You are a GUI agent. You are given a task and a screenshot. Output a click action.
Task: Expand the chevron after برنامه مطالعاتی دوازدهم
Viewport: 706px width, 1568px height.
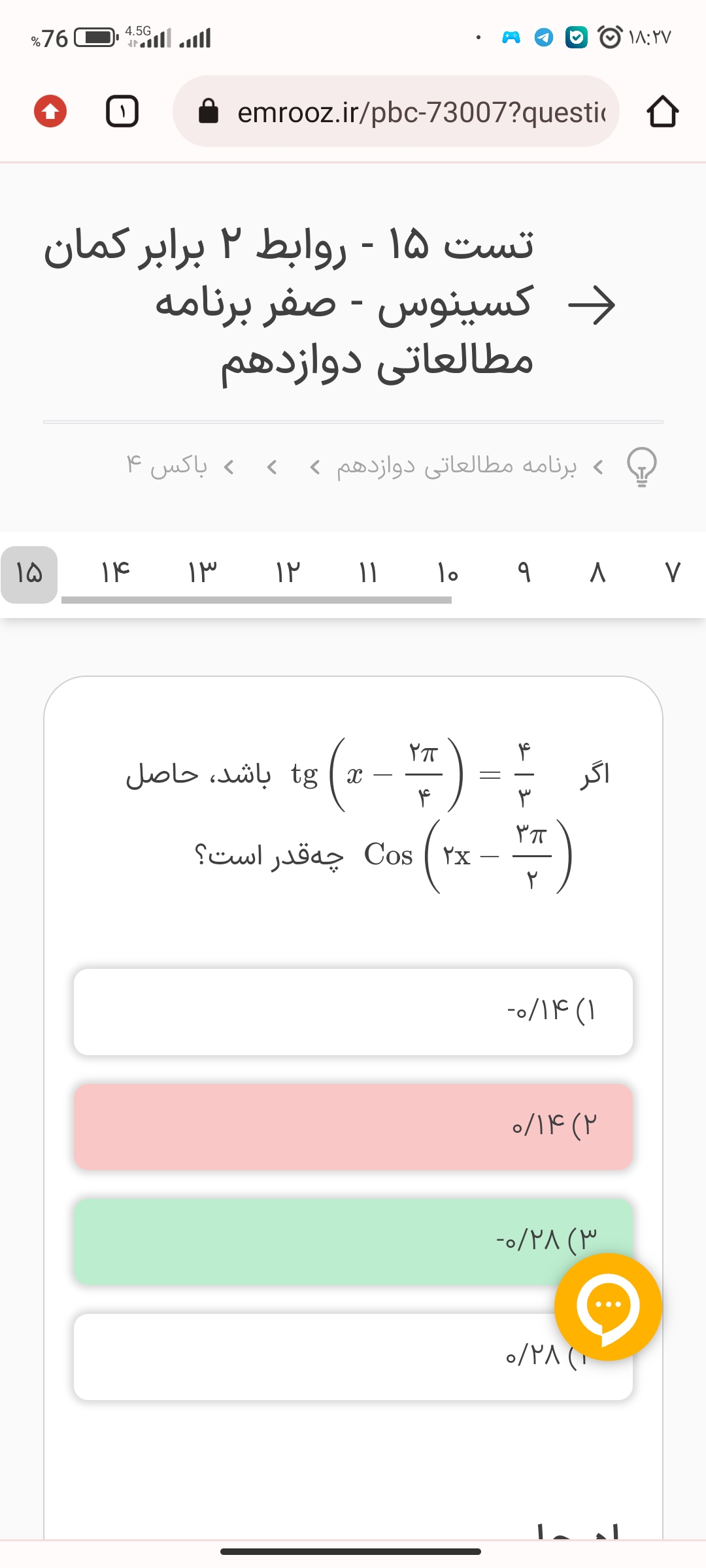tap(315, 466)
